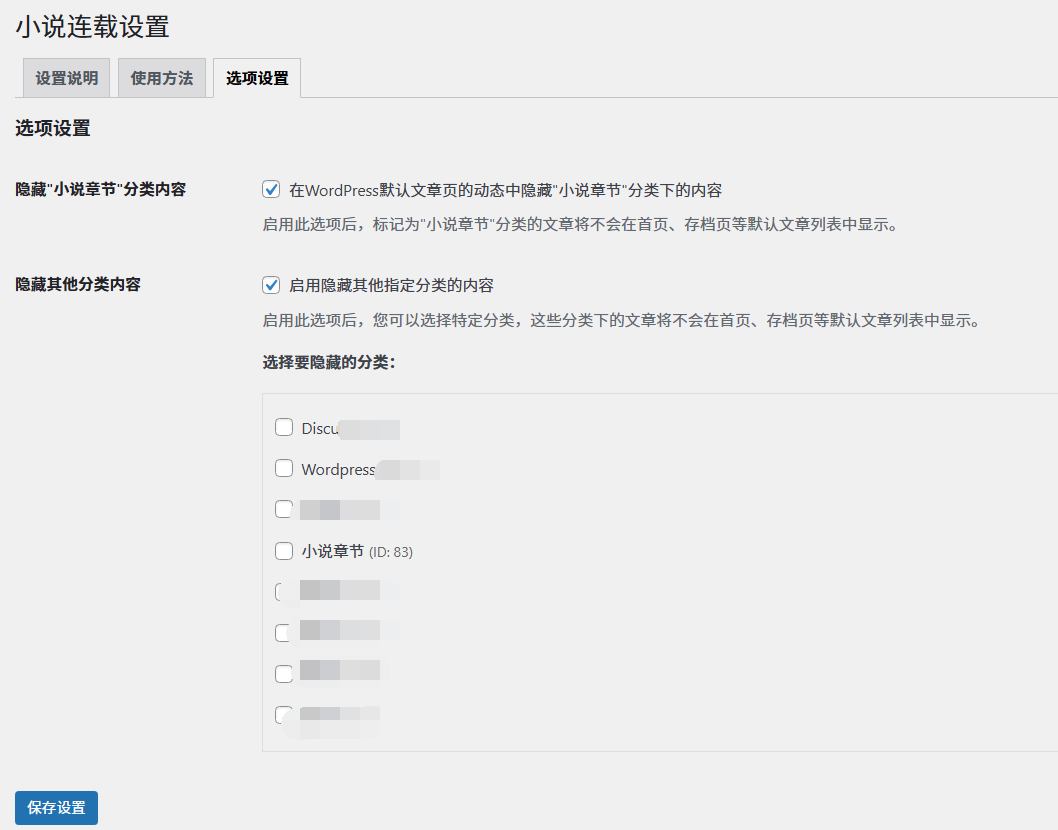Tick the checkbox directly below 小说章节
This screenshot has height=830, width=1058.
click(x=284, y=591)
